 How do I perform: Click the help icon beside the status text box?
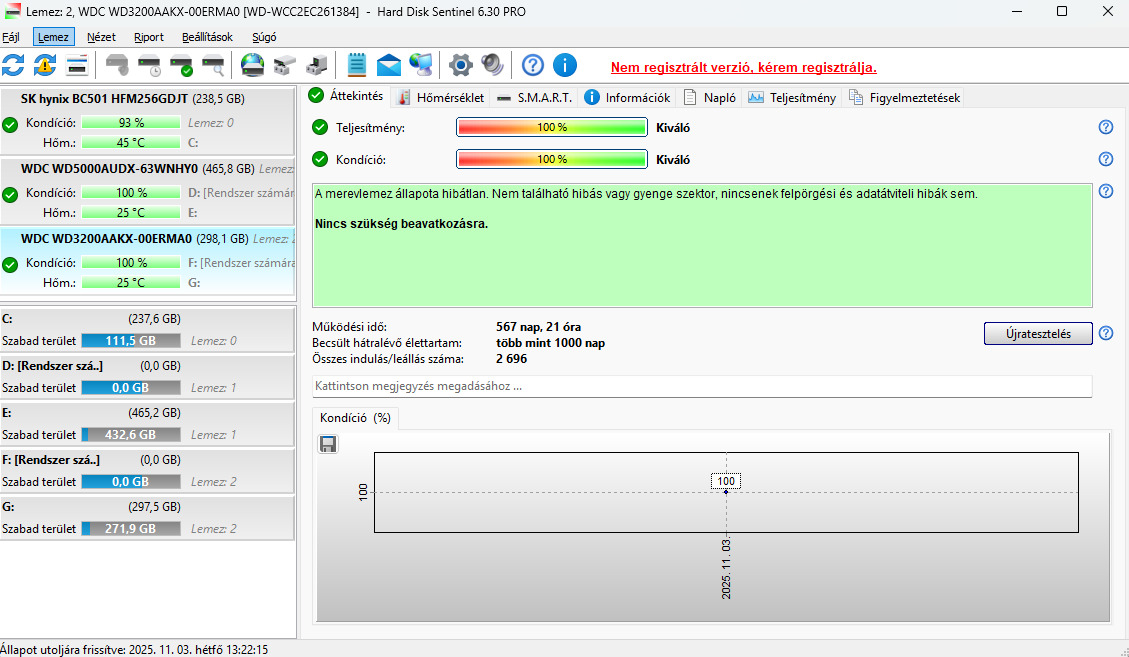[x=1106, y=191]
